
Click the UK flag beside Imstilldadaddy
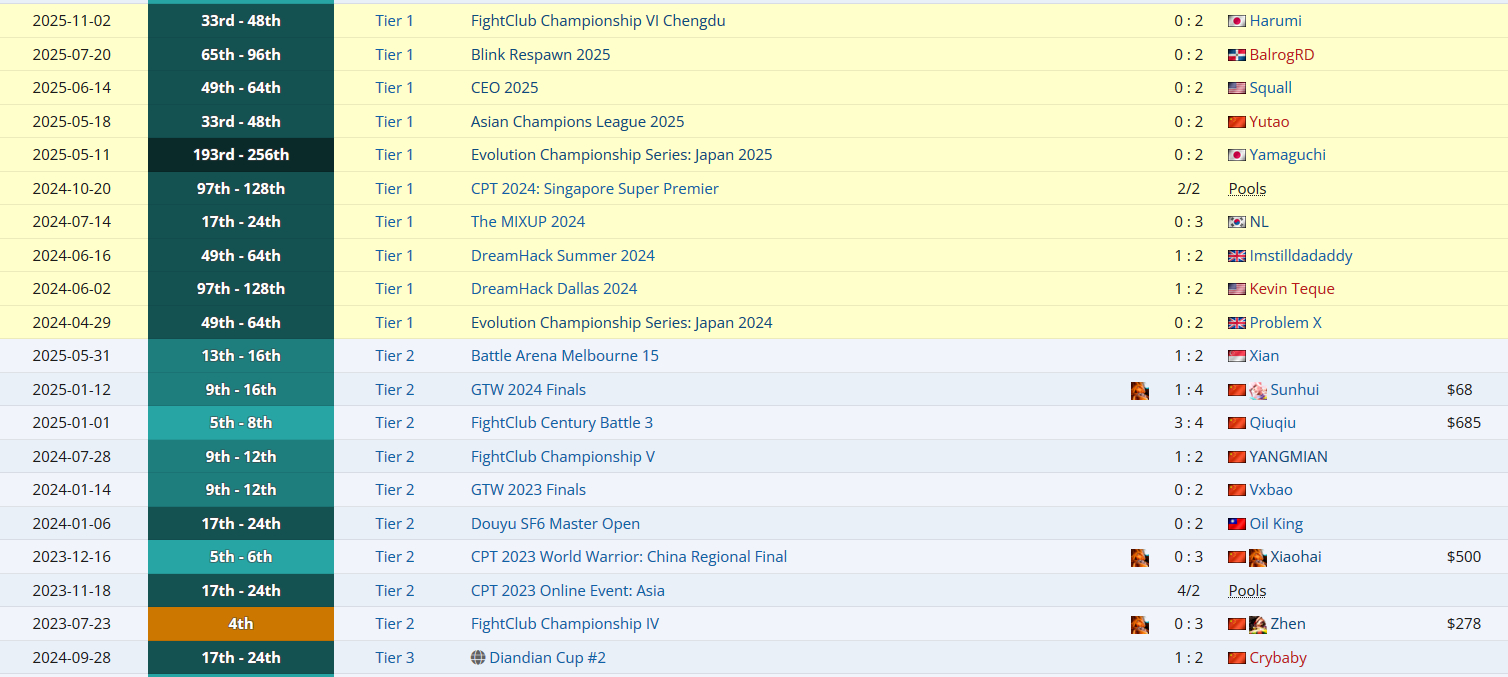pos(1237,256)
